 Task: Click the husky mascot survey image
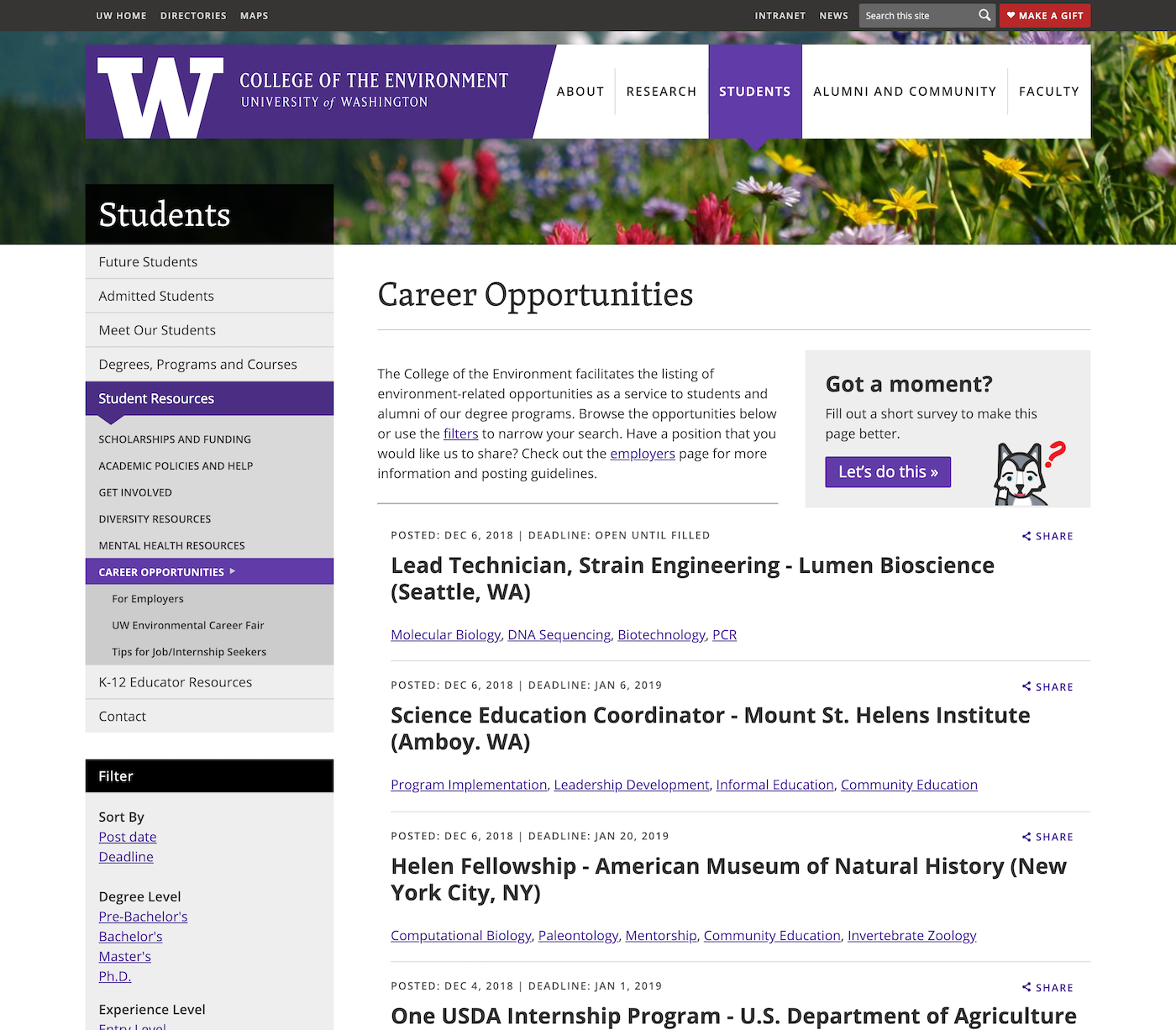[x=1029, y=472]
